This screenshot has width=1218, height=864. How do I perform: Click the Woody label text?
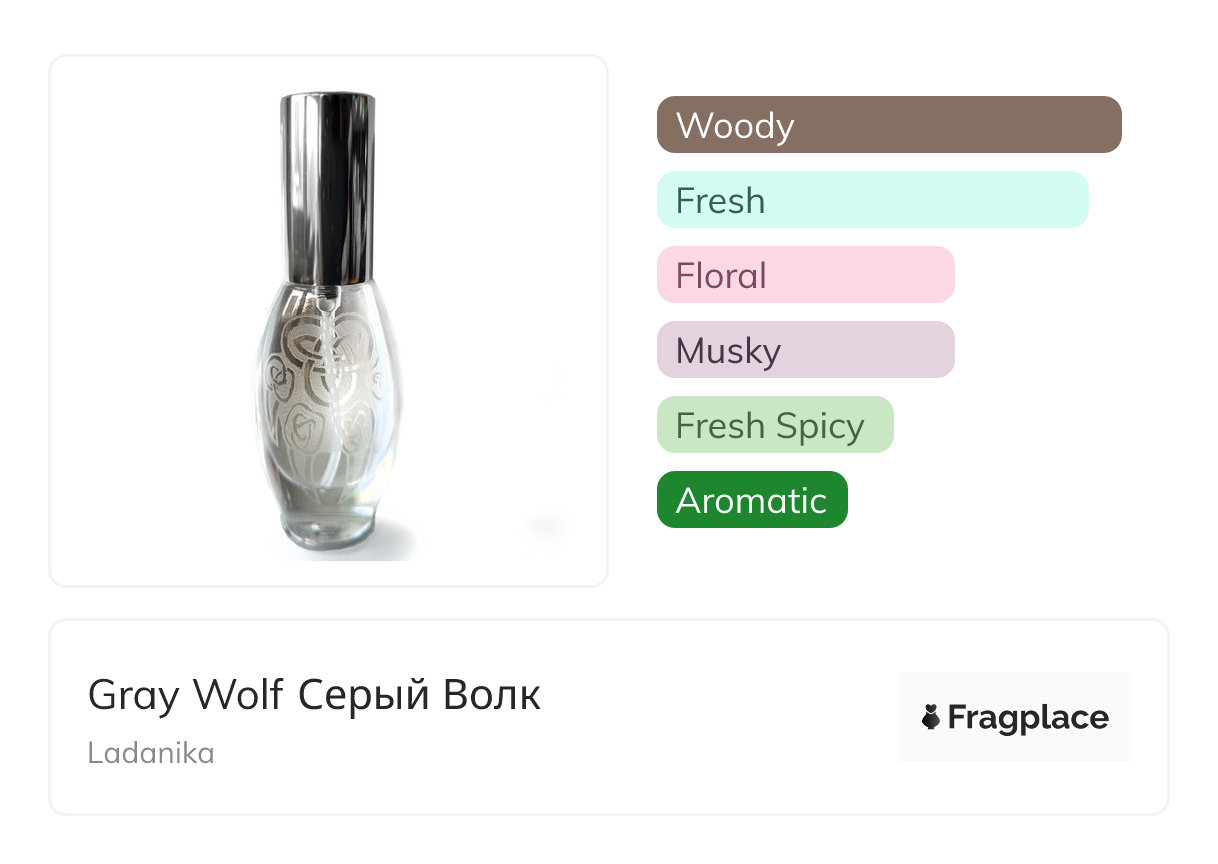[735, 126]
